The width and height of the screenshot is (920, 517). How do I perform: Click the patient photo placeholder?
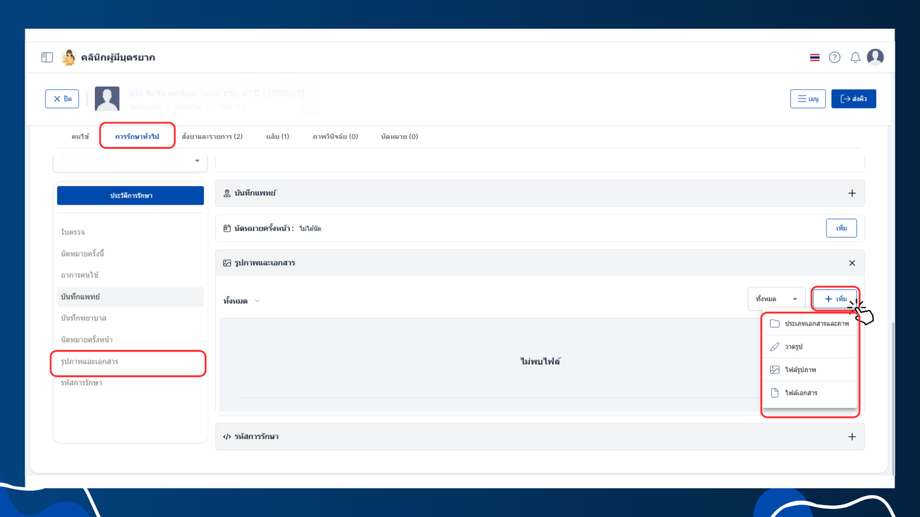[x=107, y=99]
